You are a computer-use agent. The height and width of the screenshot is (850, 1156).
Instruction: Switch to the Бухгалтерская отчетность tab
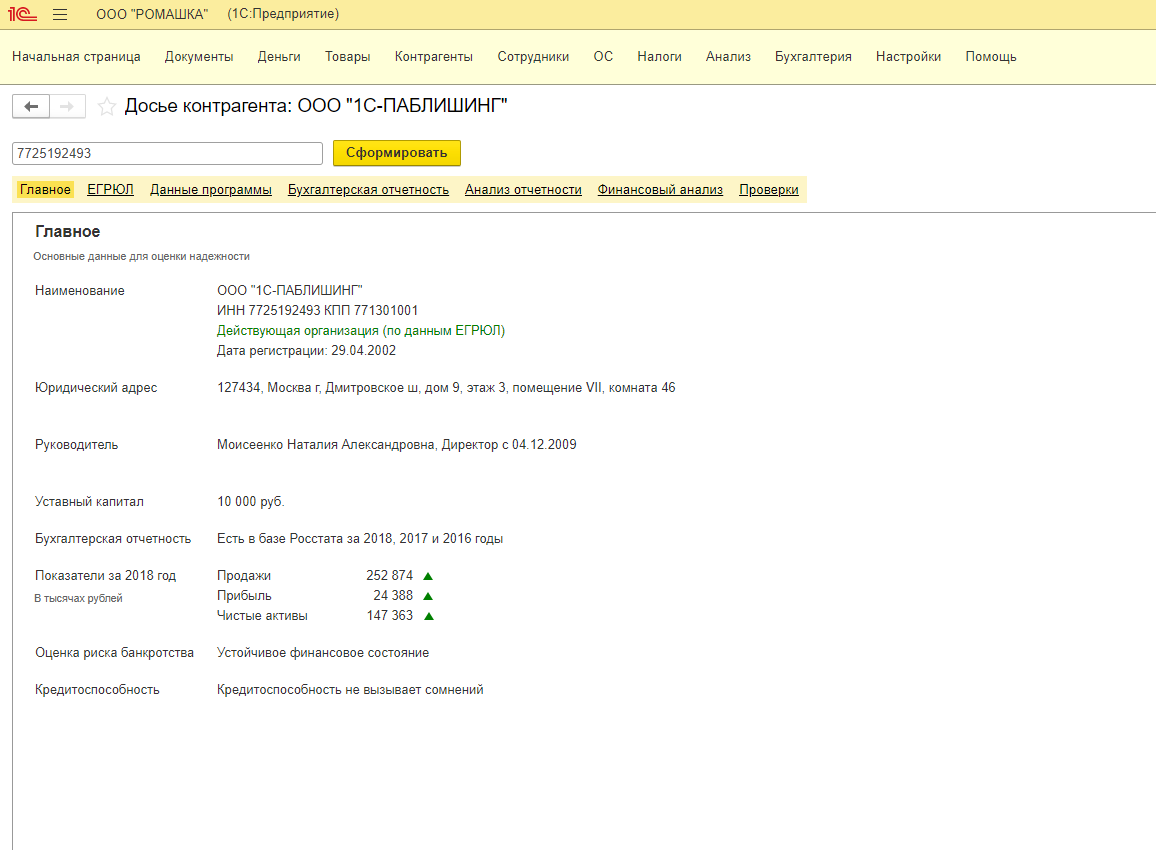368,189
